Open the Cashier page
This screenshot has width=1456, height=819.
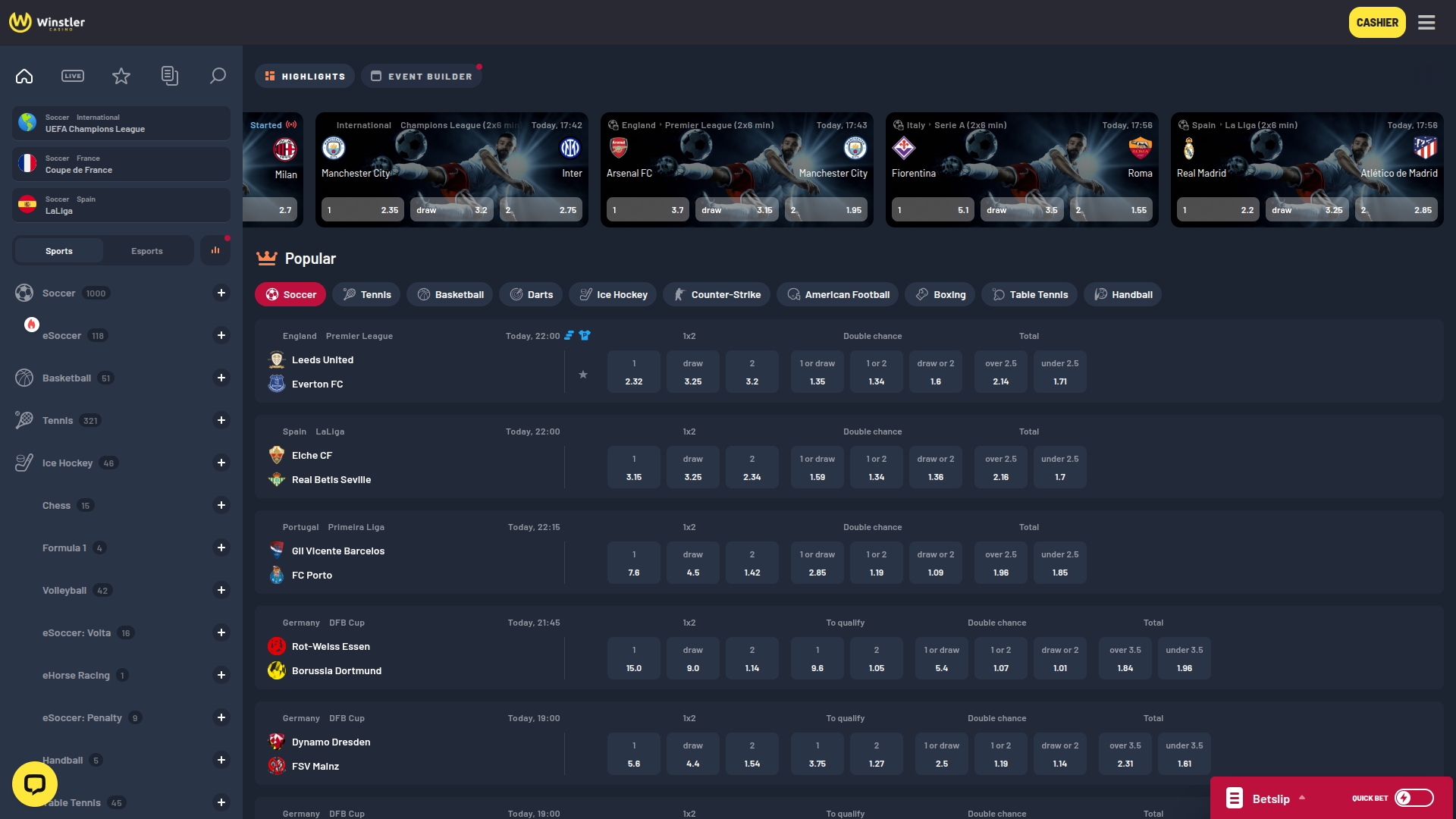[x=1377, y=22]
